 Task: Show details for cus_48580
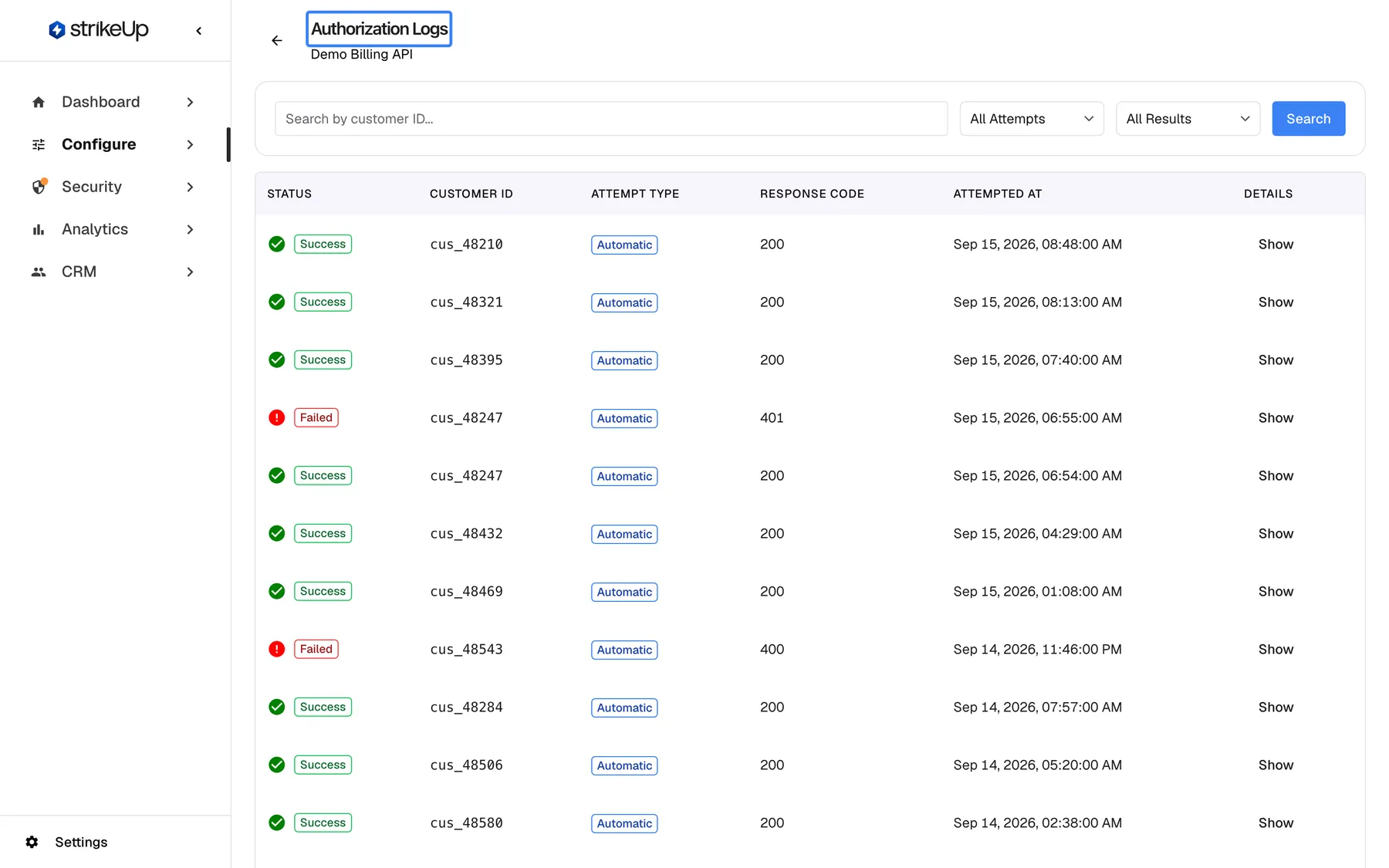(x=1276, y=822)
